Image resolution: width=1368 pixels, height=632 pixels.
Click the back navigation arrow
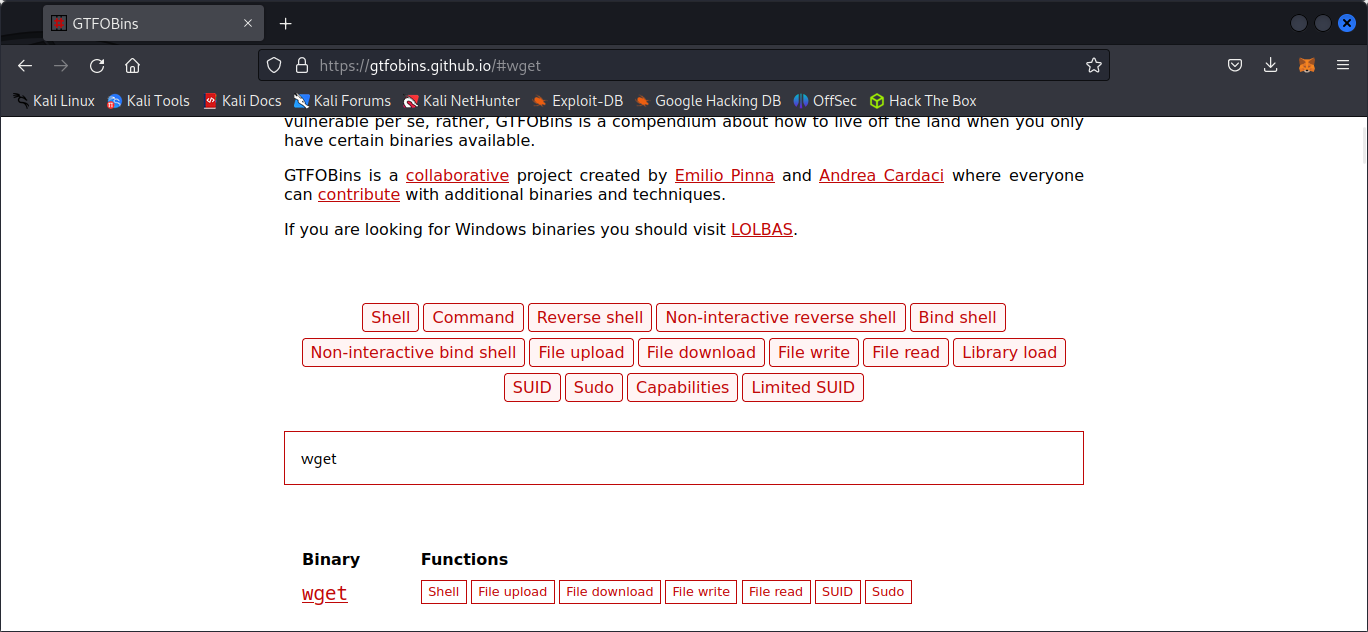25,66
